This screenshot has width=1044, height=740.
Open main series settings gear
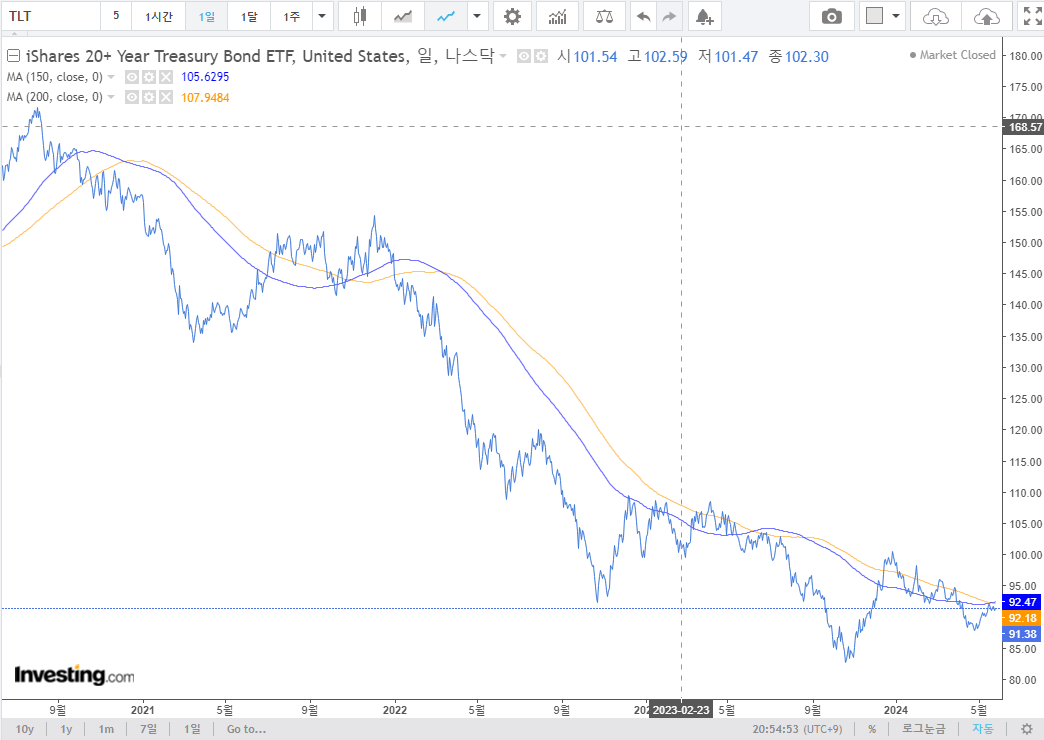(541, 57)
